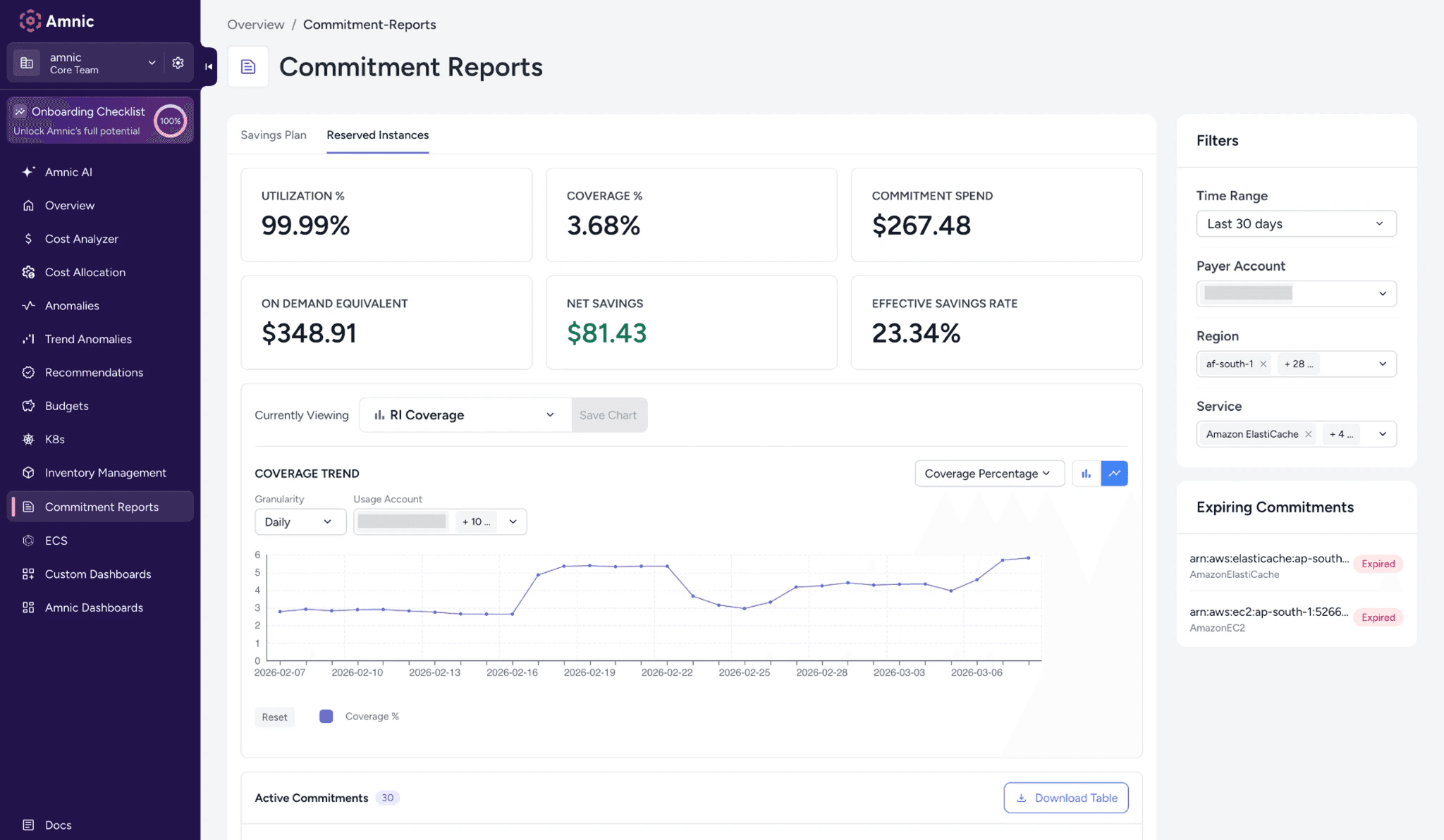Click the Download Table button

coord(1065,798)
